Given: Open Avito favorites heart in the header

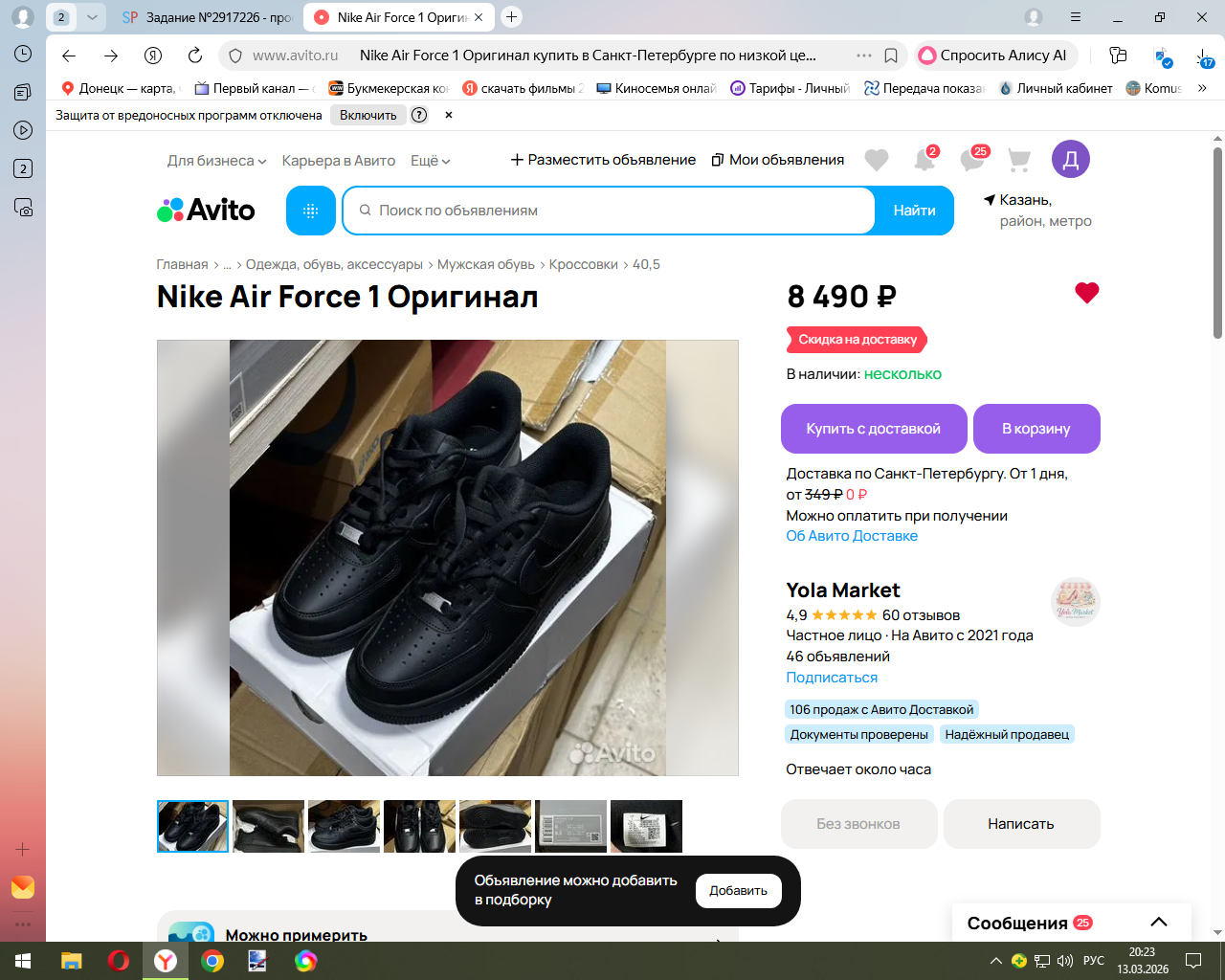Looking at the screenshot, I should pyautogui.click(x=877, y=160).
